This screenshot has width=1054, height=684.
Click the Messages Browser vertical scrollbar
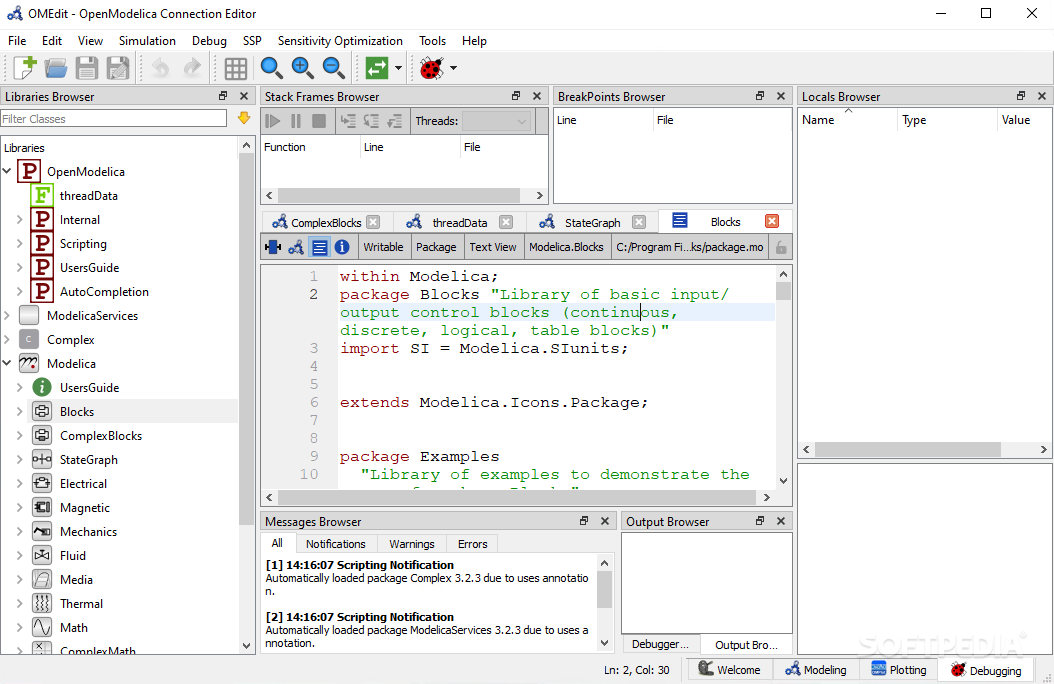coord(604,589)
